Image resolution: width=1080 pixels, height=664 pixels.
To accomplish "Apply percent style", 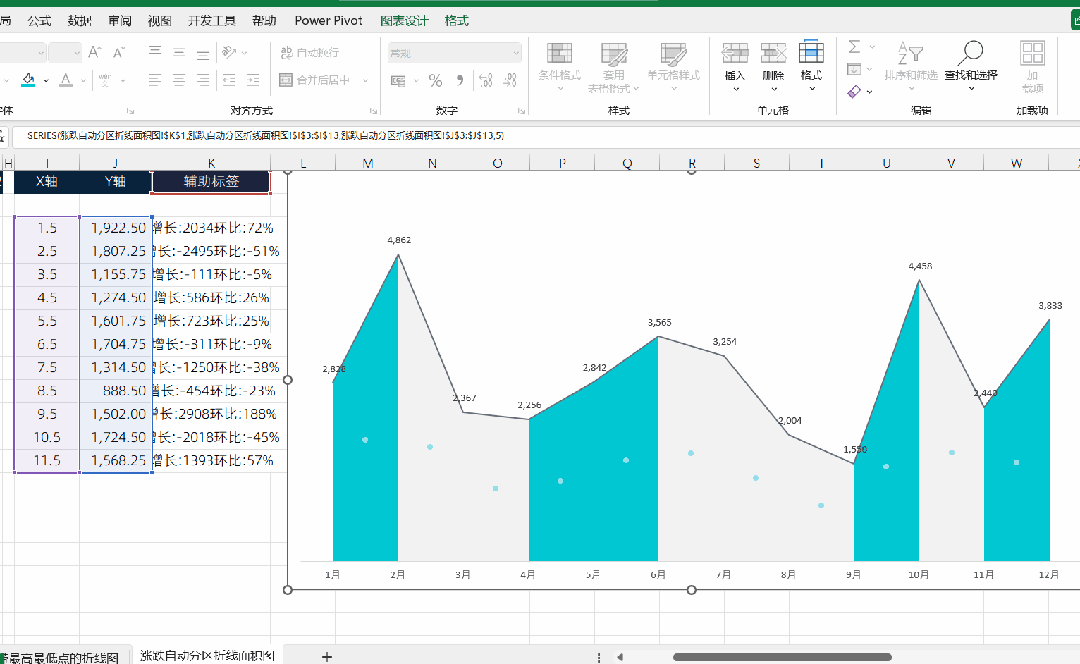I will click(435, 81).
